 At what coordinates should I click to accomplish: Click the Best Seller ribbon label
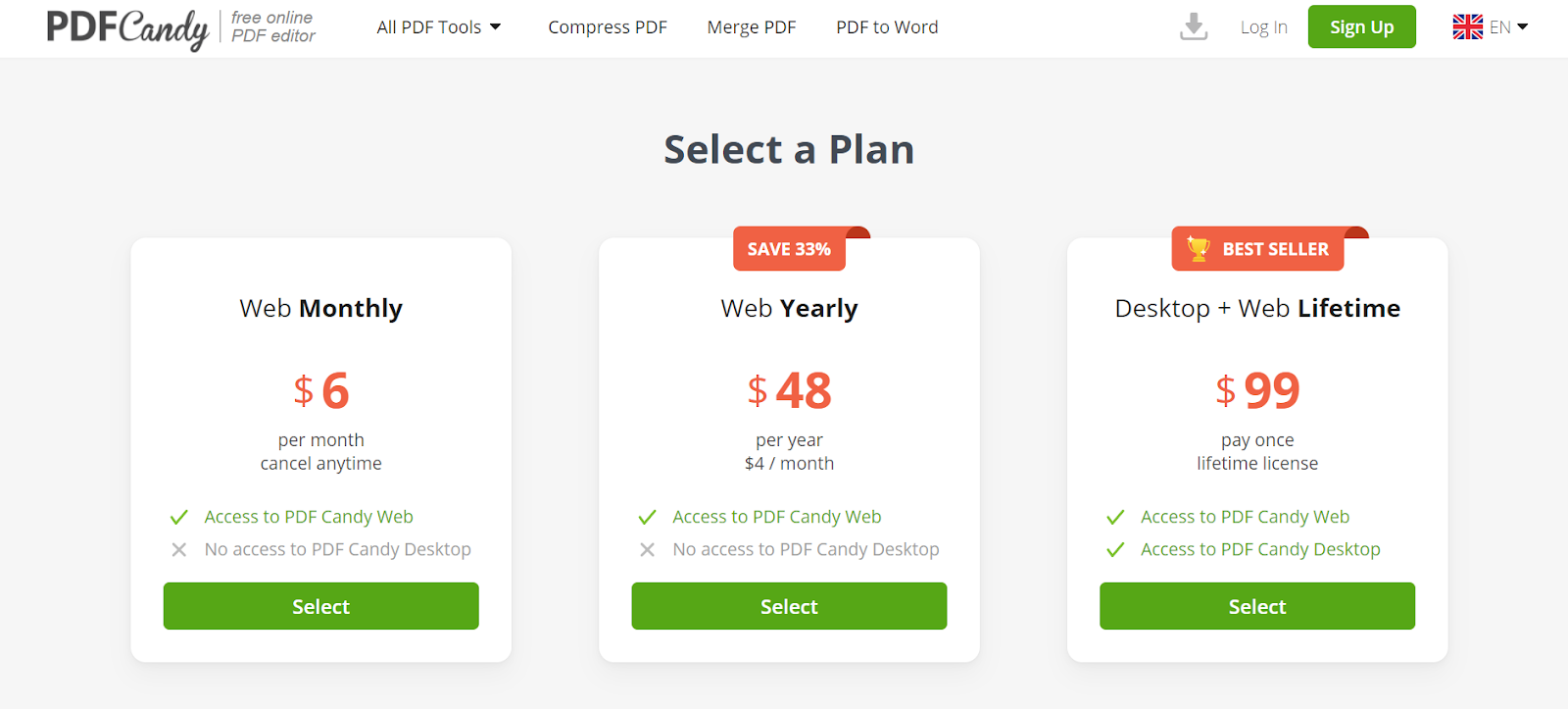tap(1275, 249)
